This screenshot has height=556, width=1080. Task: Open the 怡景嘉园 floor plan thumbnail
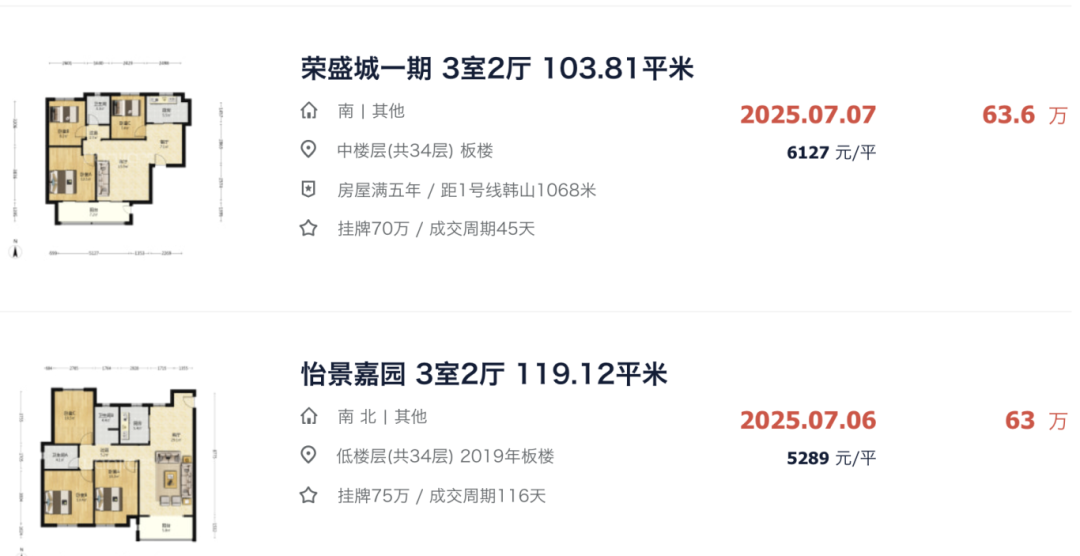tap(118, 458)
